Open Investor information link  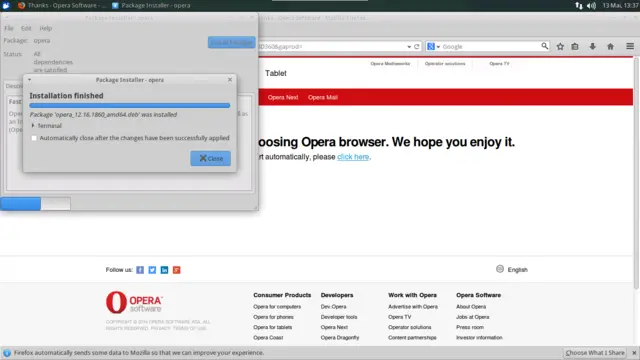tap(479, 338)
